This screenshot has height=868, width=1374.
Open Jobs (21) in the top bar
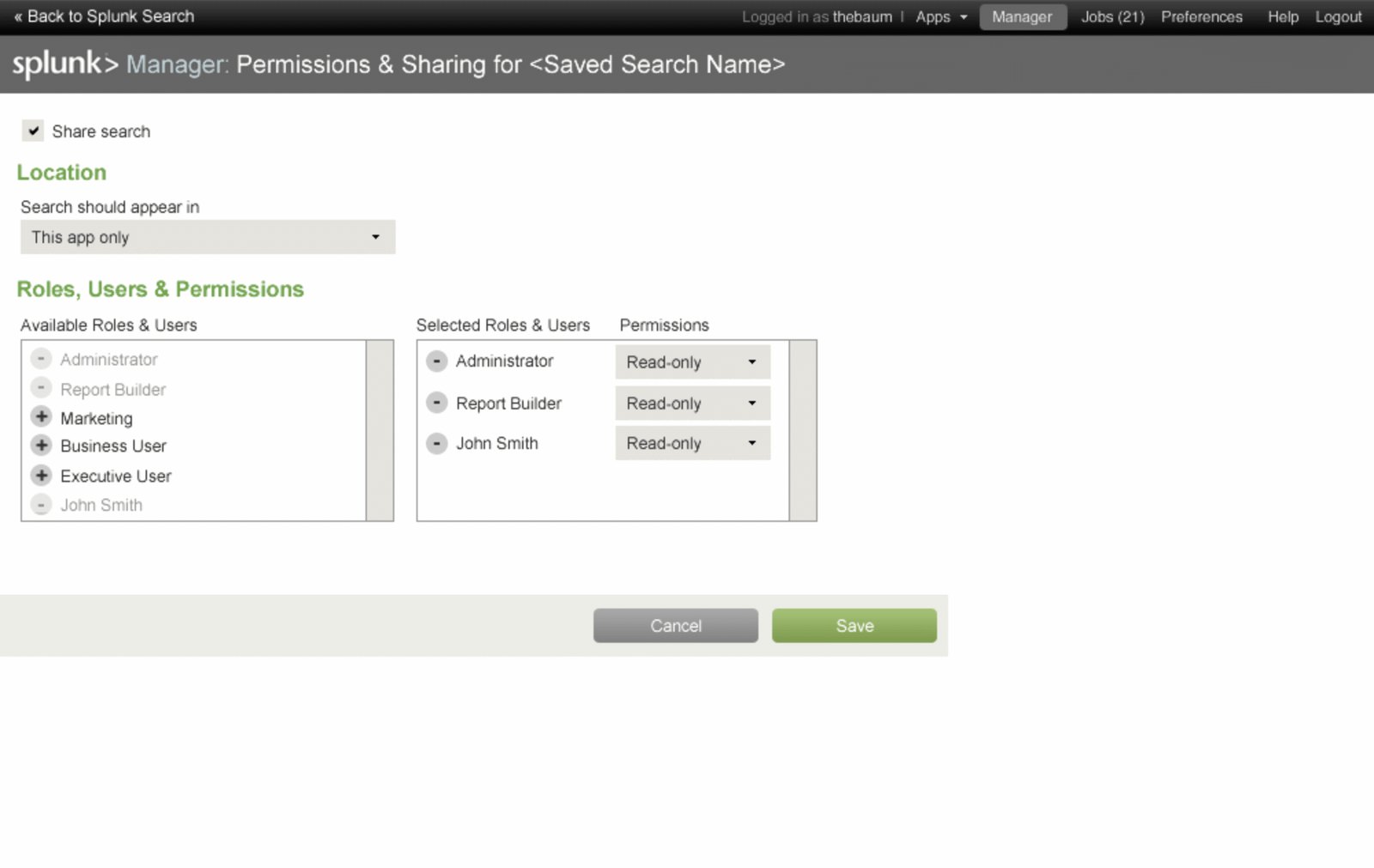pyautogui.click(x=1113, y=17)
